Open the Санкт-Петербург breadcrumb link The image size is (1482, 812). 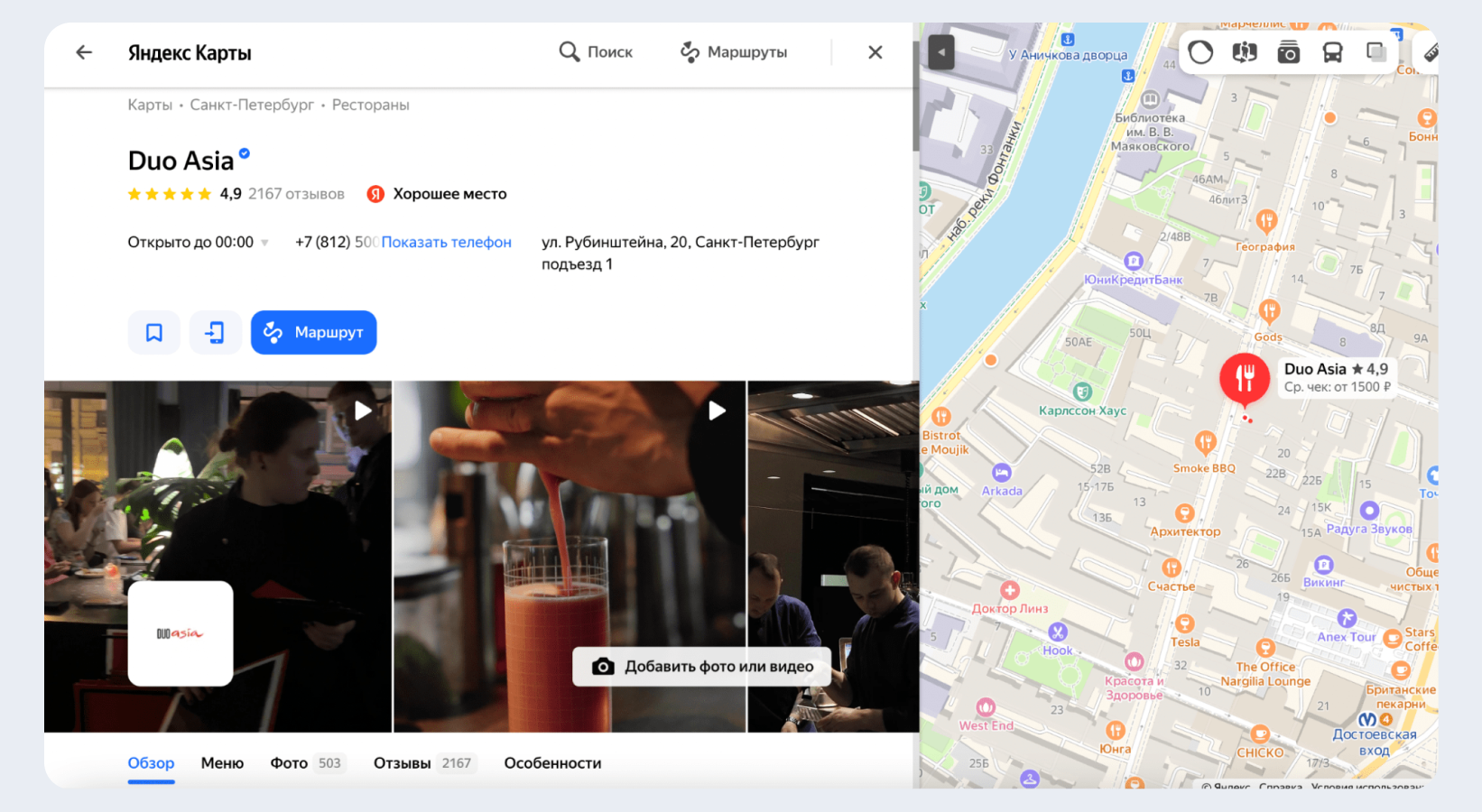click(x=252, y=105)
